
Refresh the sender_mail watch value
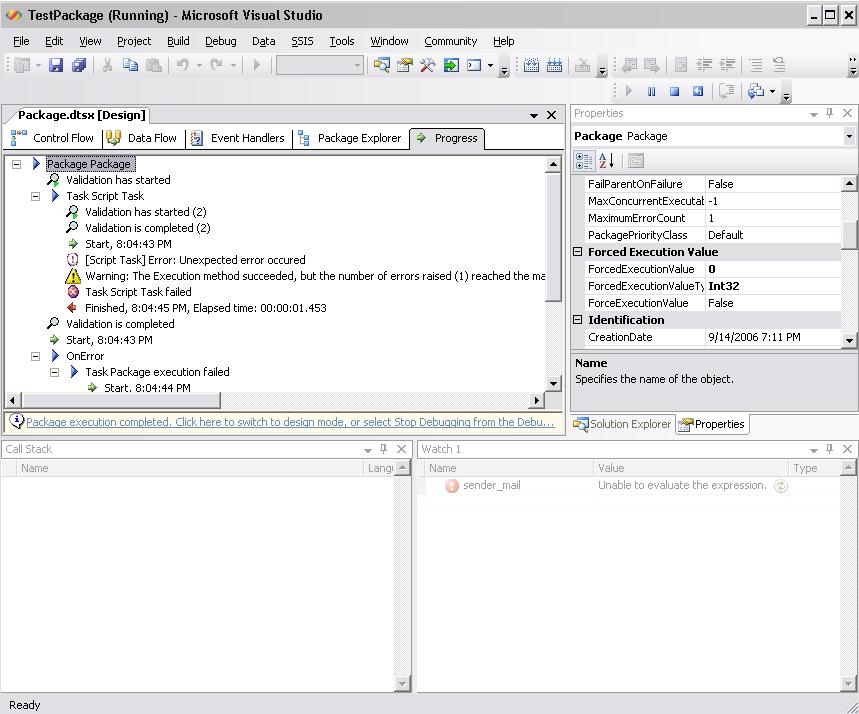click(x=781, y=486)
